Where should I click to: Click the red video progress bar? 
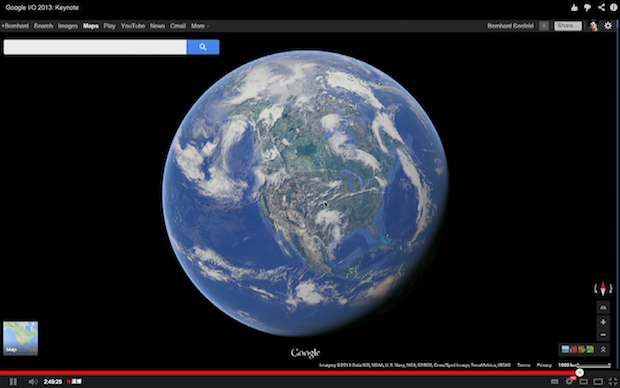pyautogui.click(x=290, y=373)
